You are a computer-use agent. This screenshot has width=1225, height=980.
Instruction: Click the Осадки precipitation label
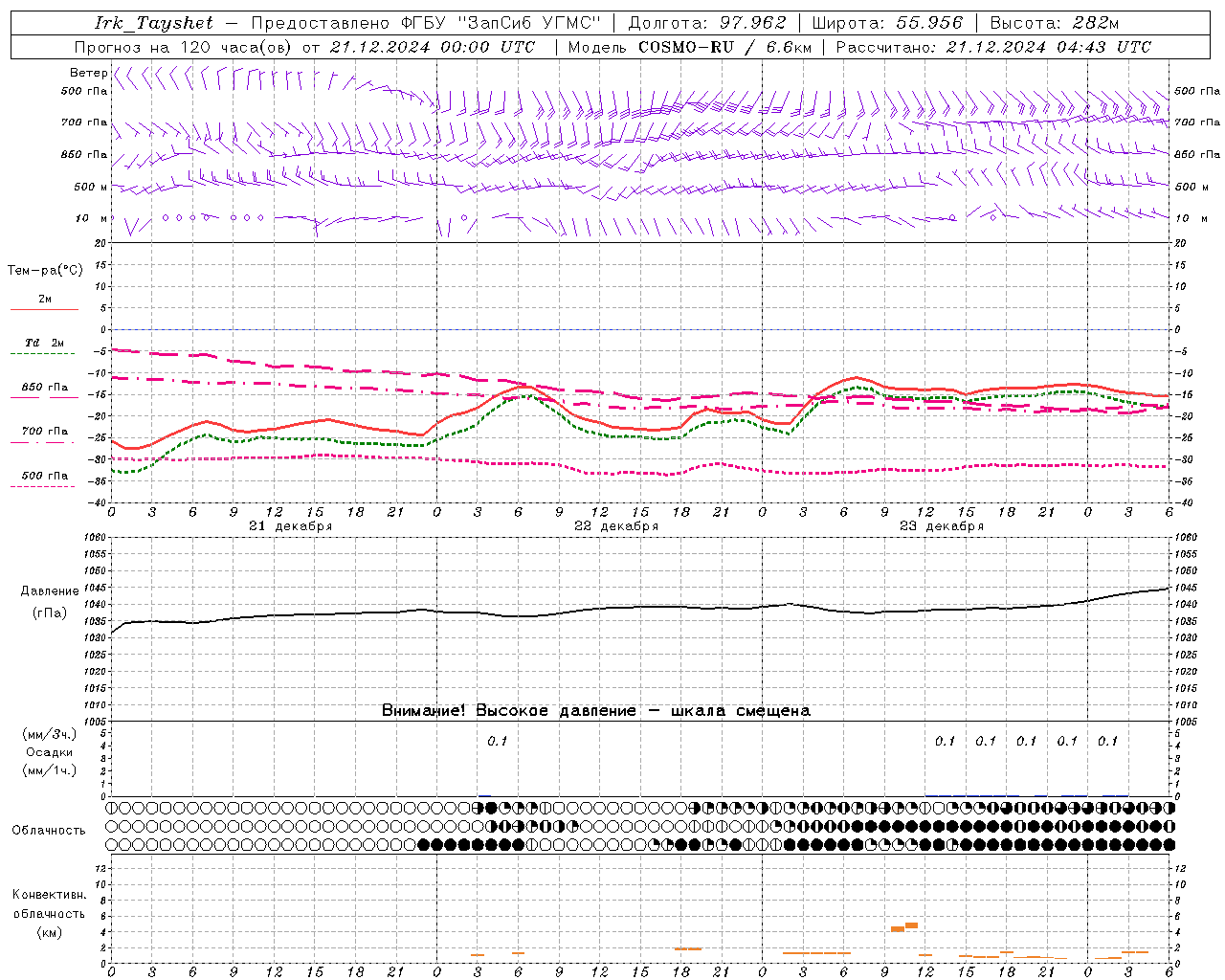click(x=49, y=752)
